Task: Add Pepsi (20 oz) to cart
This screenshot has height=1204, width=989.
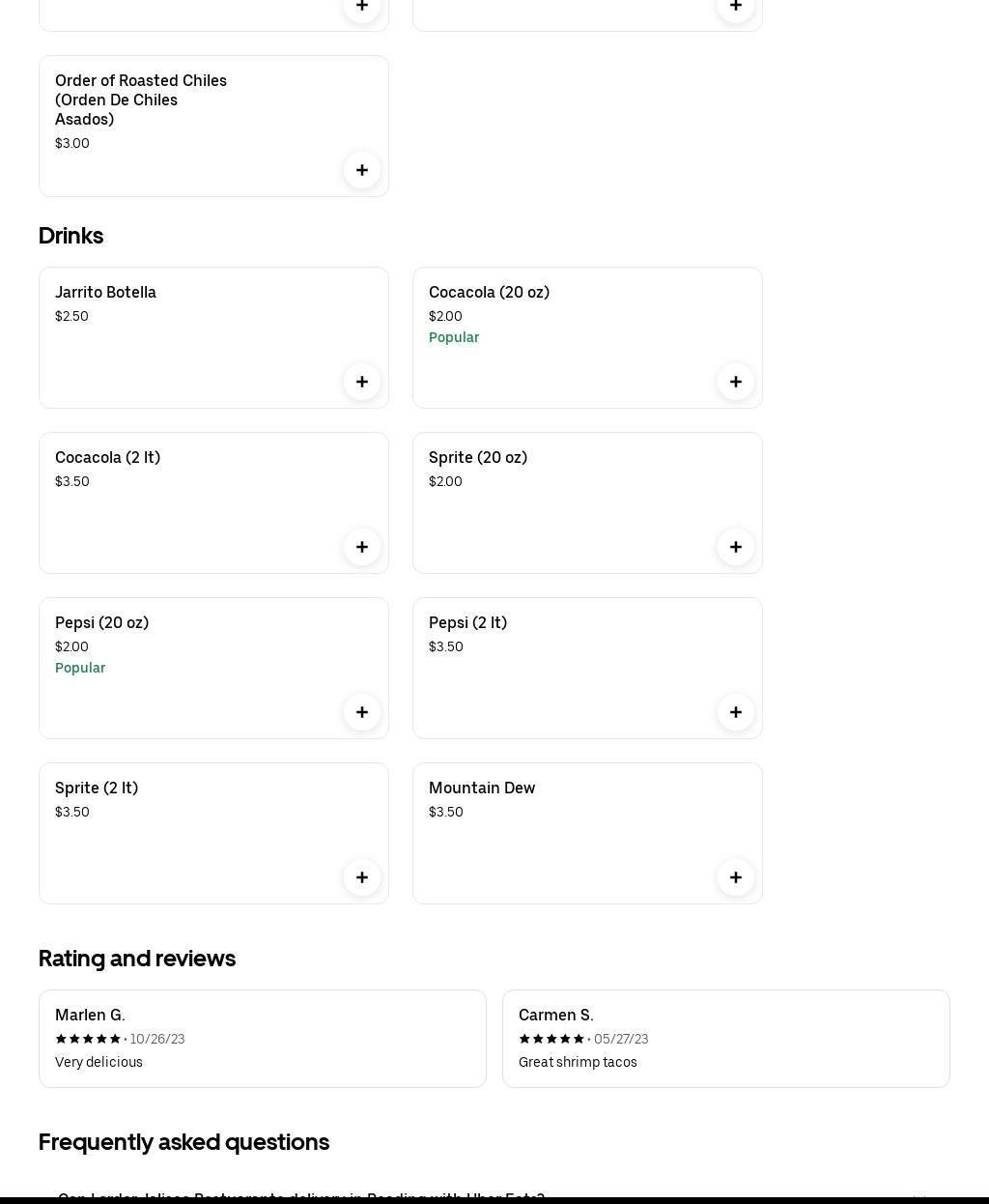Action: coord(362,712)
